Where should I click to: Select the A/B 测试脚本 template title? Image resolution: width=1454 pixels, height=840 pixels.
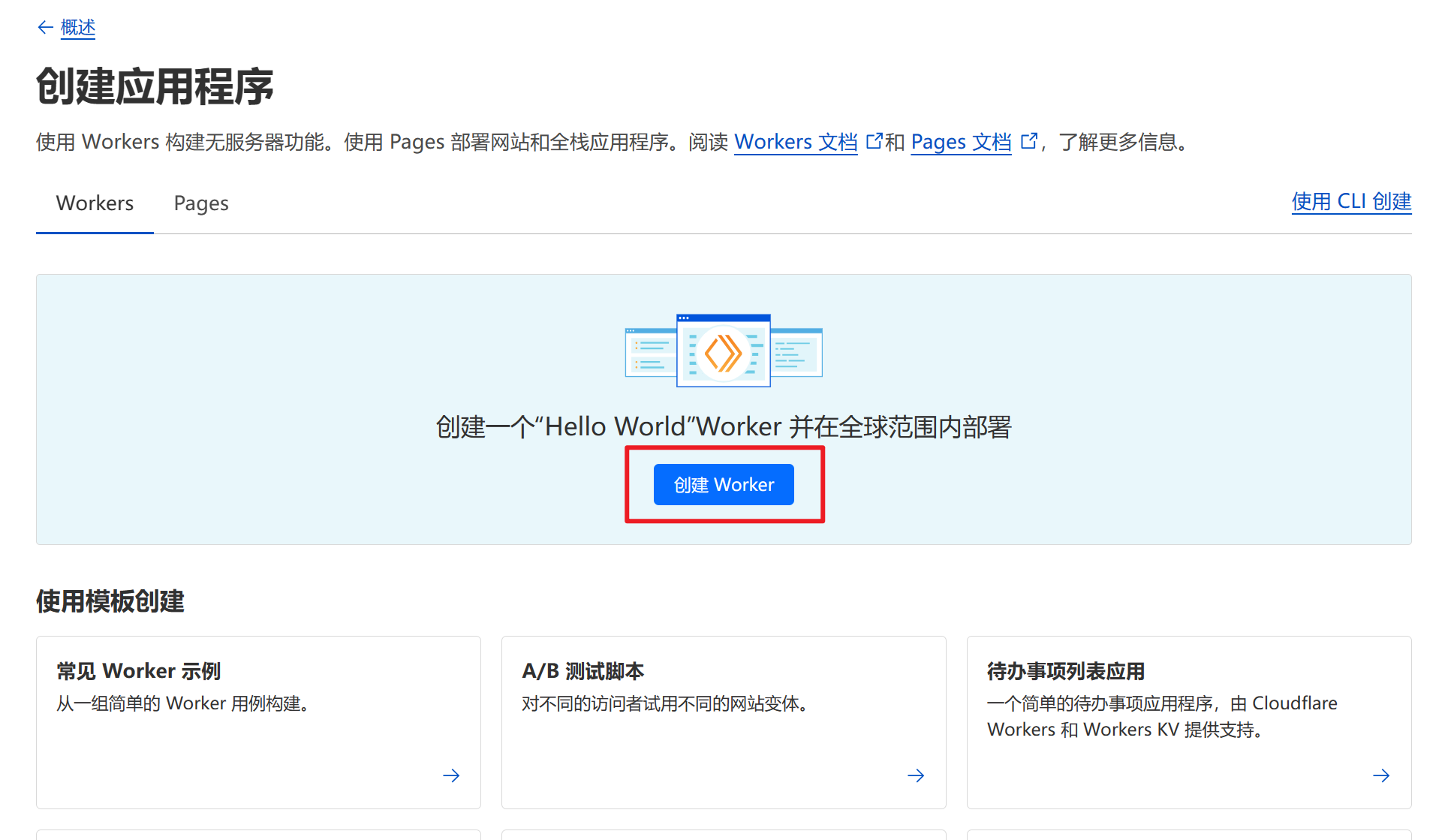tap(583, 670)
